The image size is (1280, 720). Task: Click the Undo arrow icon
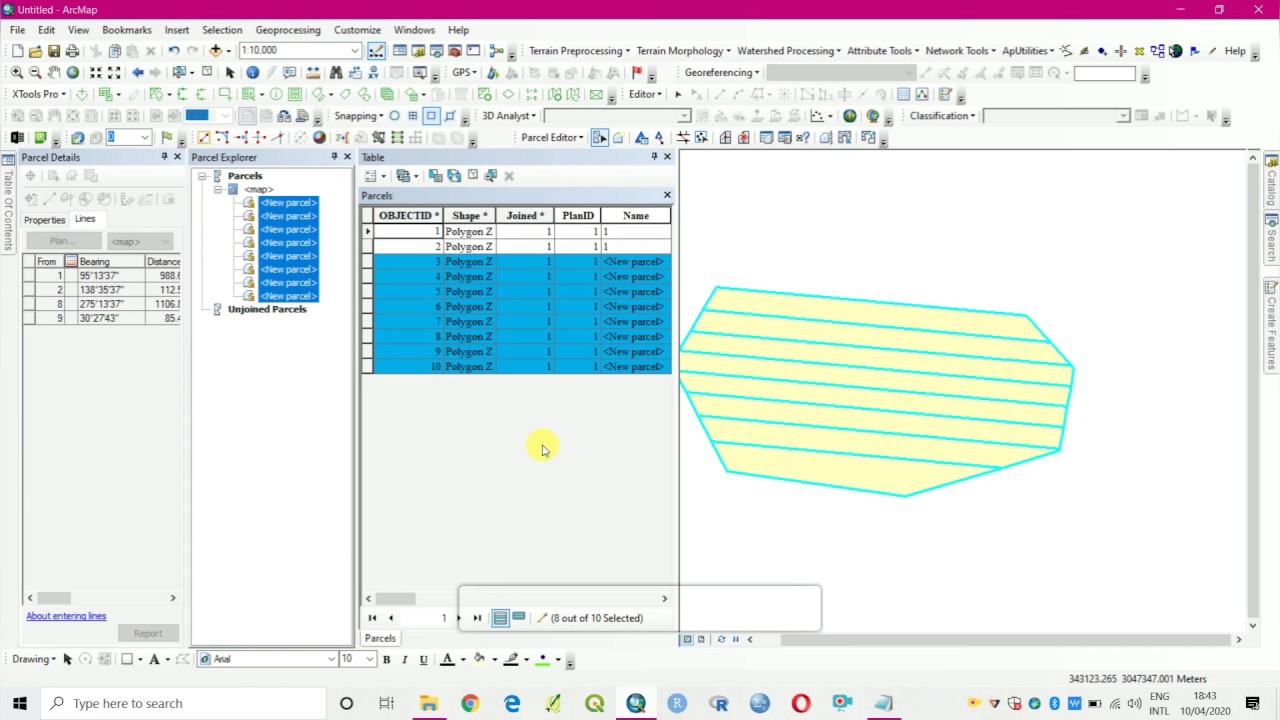[x=173, y=51]
